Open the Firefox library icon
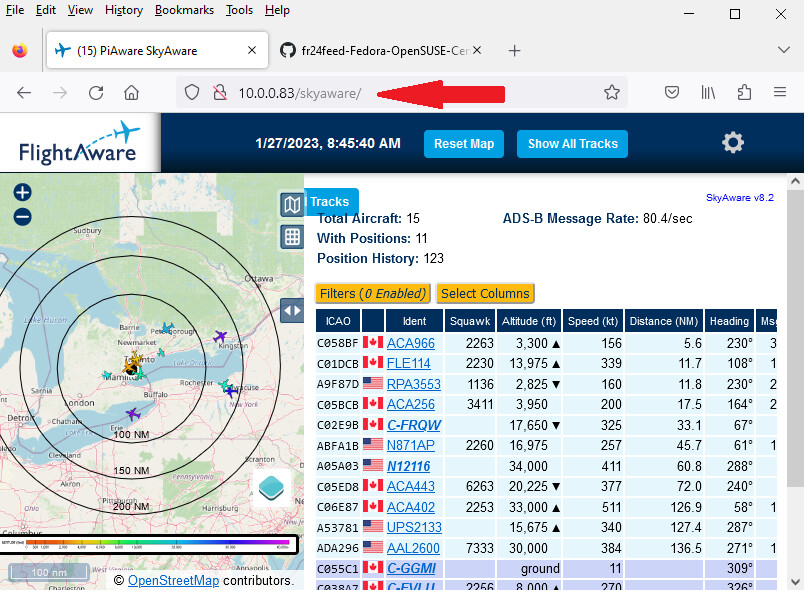This screenshot has height=594, width=808. pos(708,93)
